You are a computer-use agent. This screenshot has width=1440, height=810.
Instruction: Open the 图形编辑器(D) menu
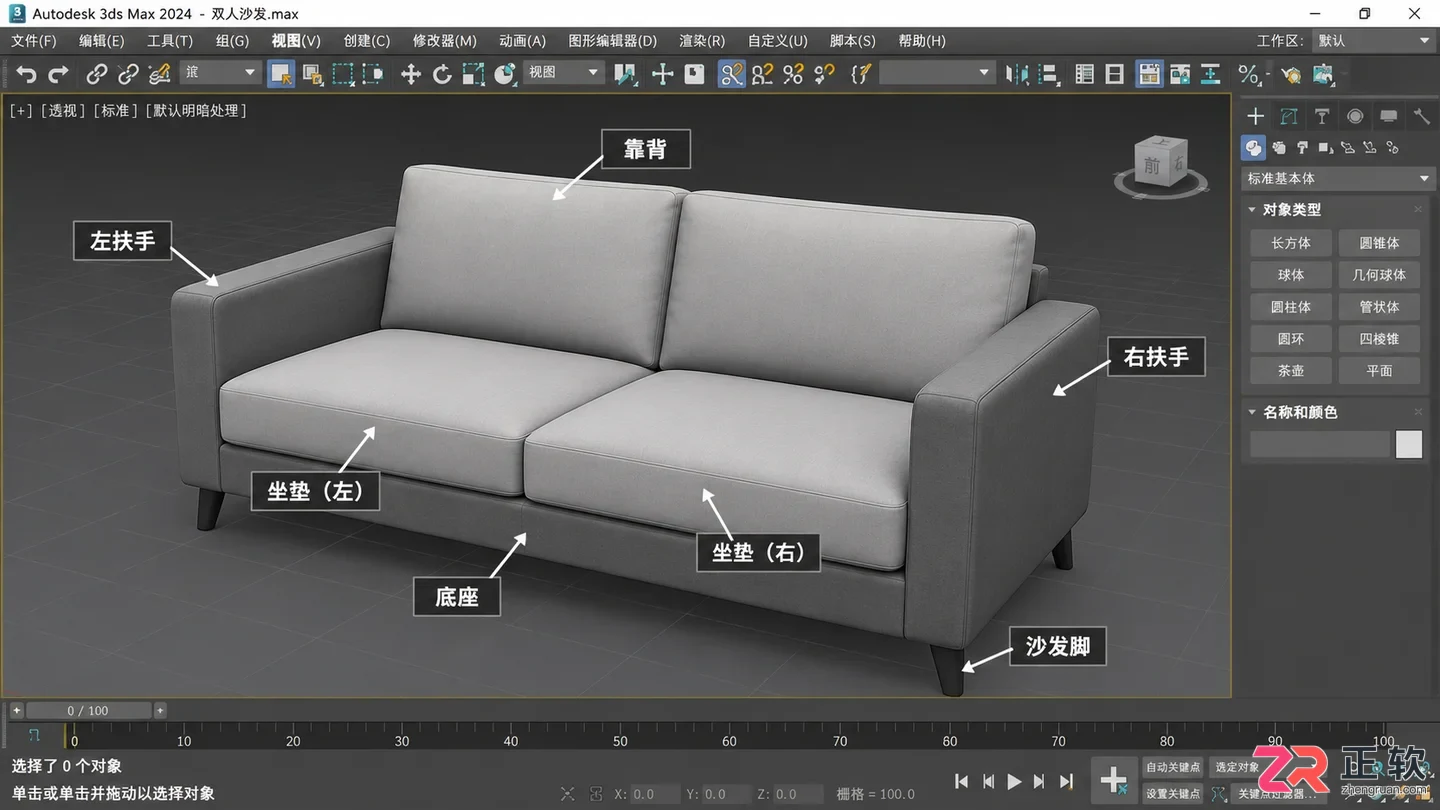[613, 41]
